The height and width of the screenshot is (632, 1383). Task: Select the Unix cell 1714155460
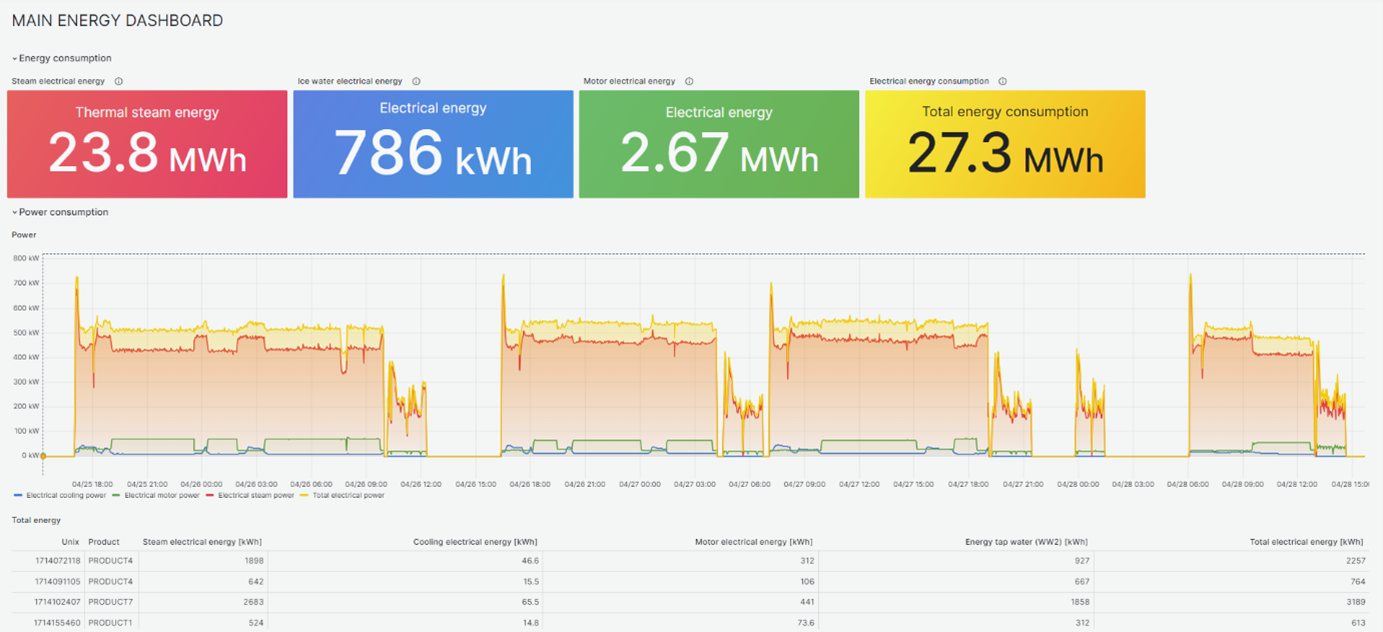coord(58,623)
